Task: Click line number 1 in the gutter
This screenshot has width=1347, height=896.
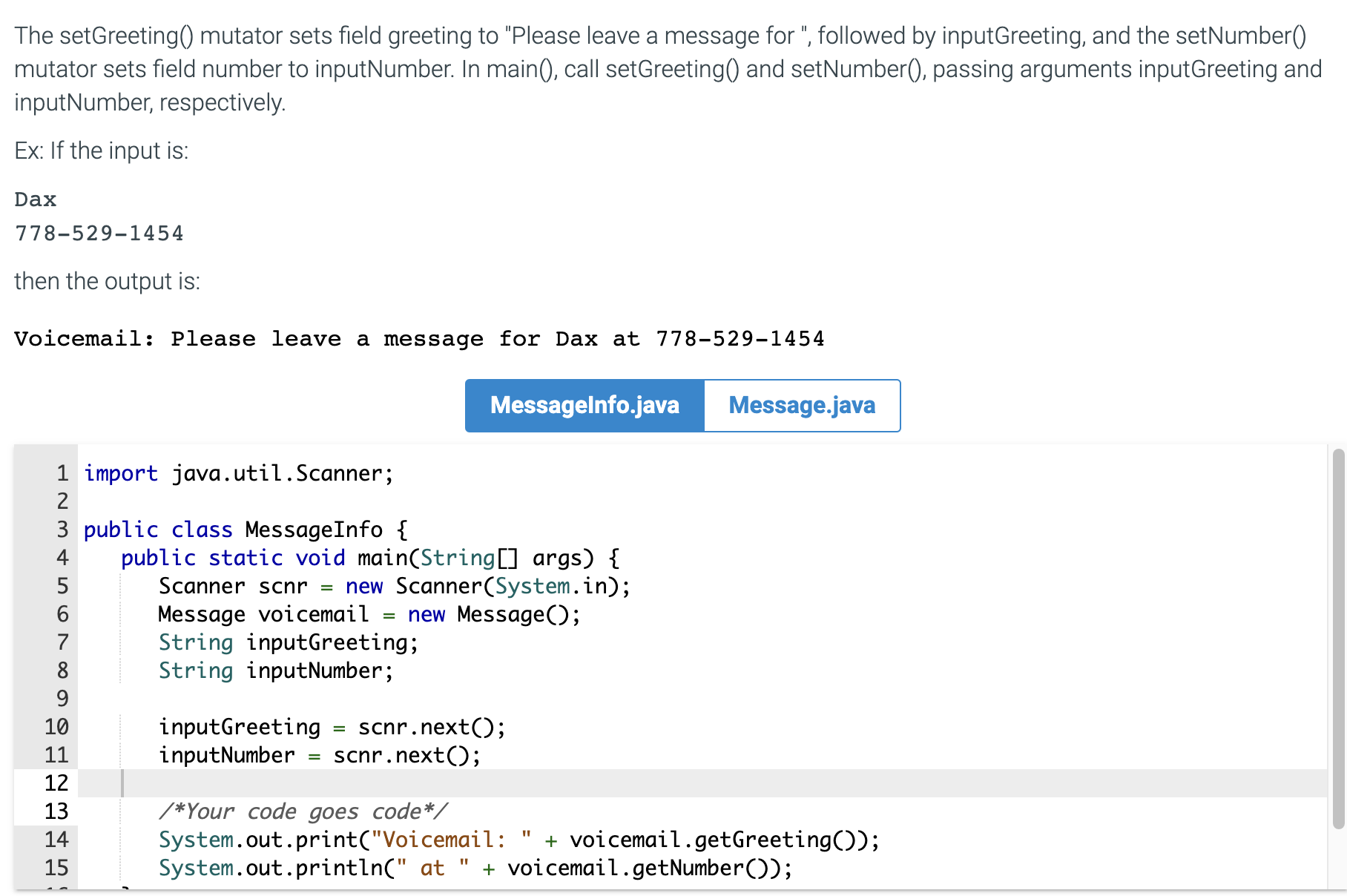Action: pos(62,472)
